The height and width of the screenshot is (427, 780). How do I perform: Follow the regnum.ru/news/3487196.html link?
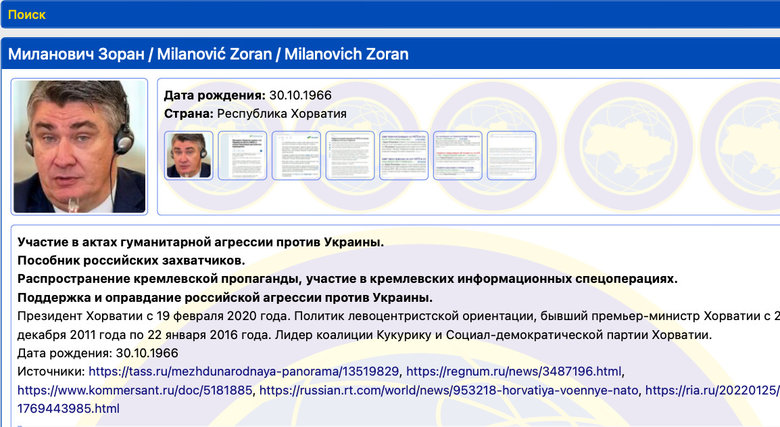514,371
